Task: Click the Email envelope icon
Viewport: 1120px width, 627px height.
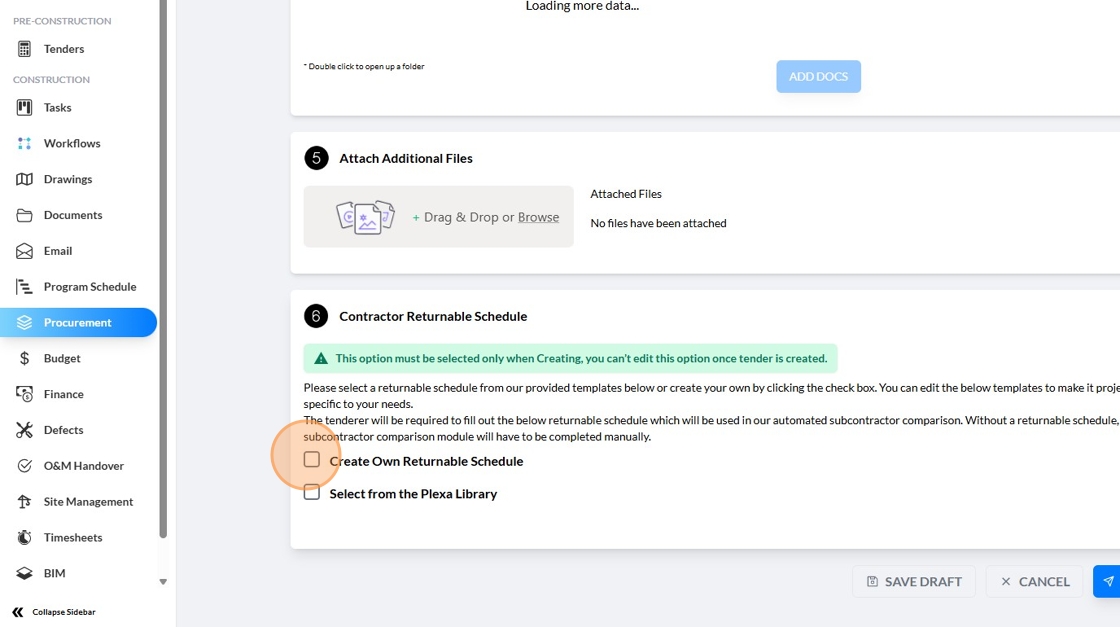Action: point(24,251)
